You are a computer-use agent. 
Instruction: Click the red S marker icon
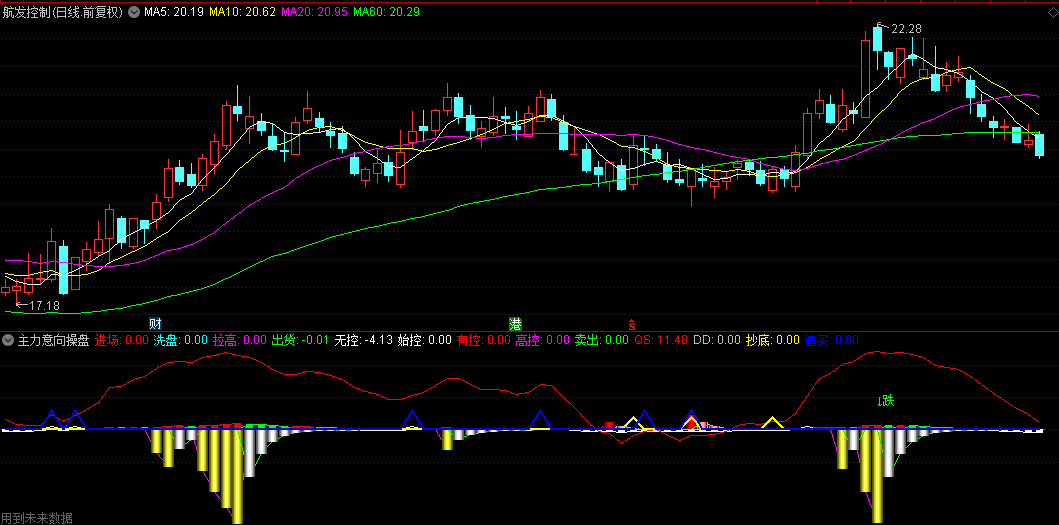[x=632, y=324]
